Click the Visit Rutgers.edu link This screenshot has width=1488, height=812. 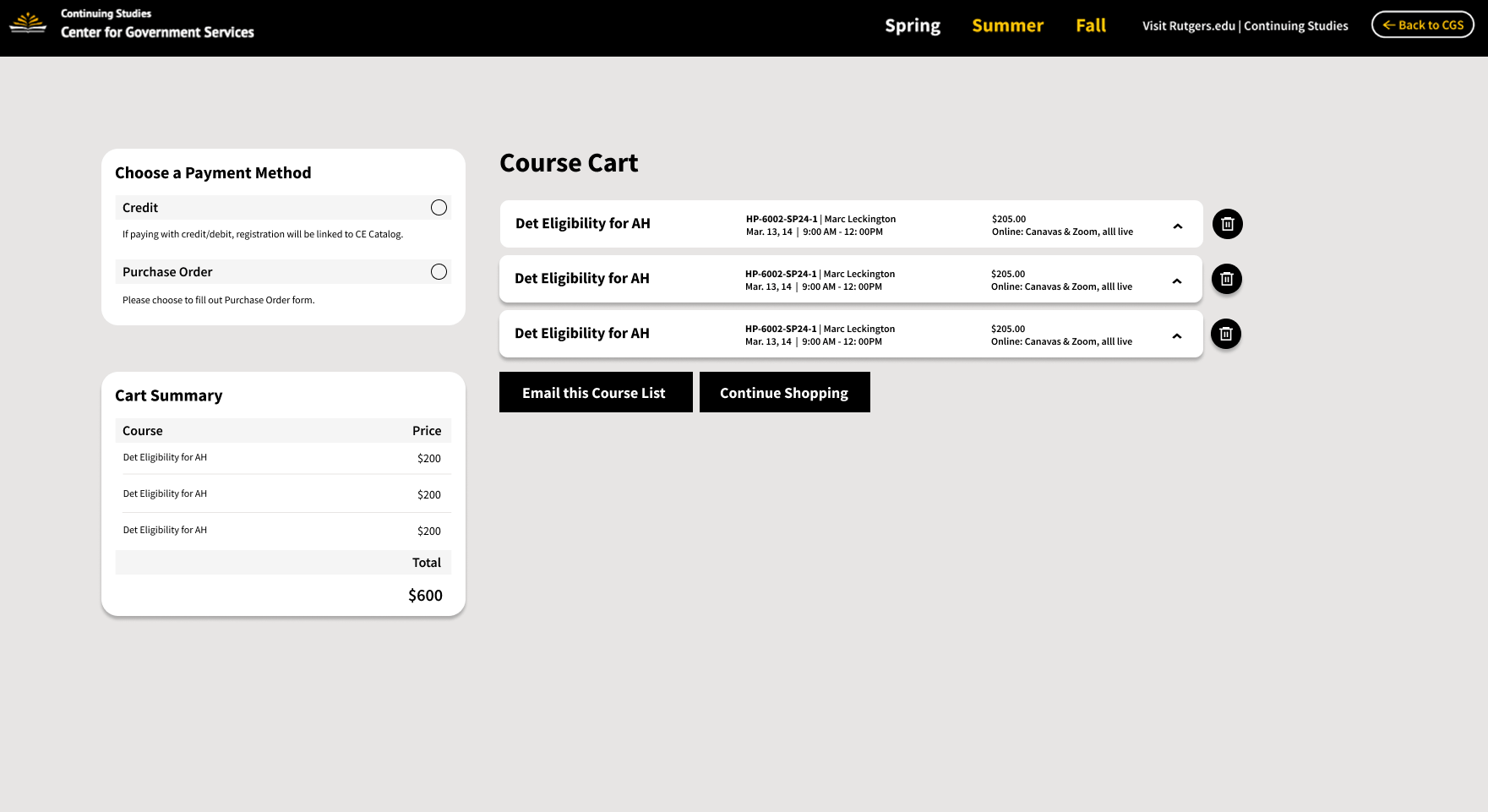tap(1187, 25)
